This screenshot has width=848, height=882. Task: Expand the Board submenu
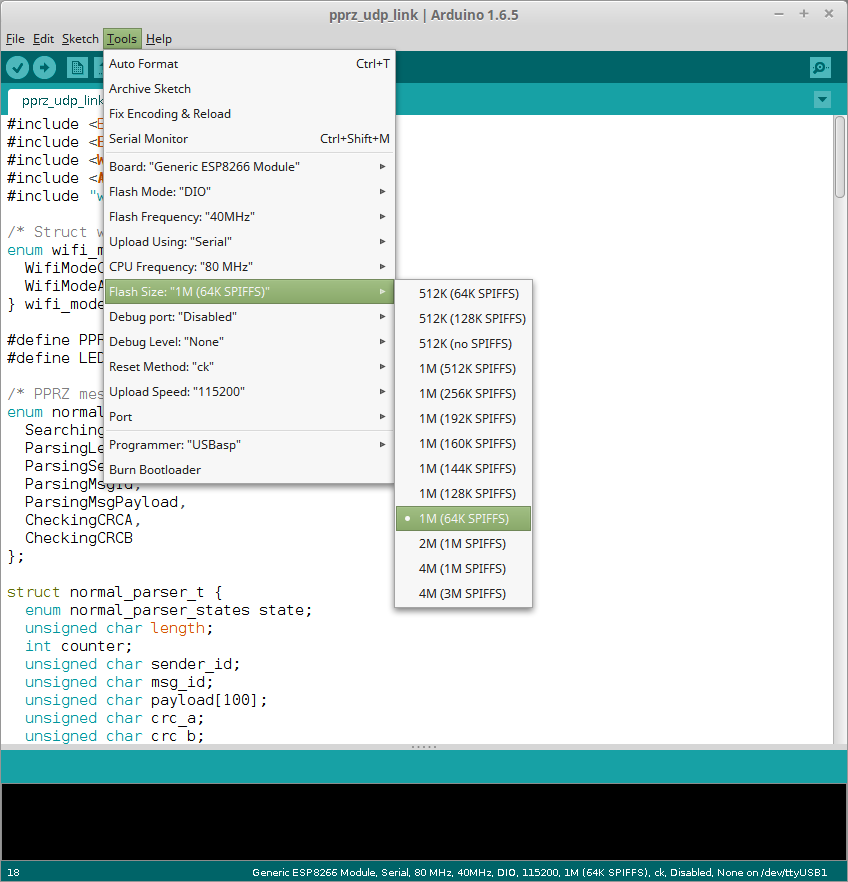[249, 166]
